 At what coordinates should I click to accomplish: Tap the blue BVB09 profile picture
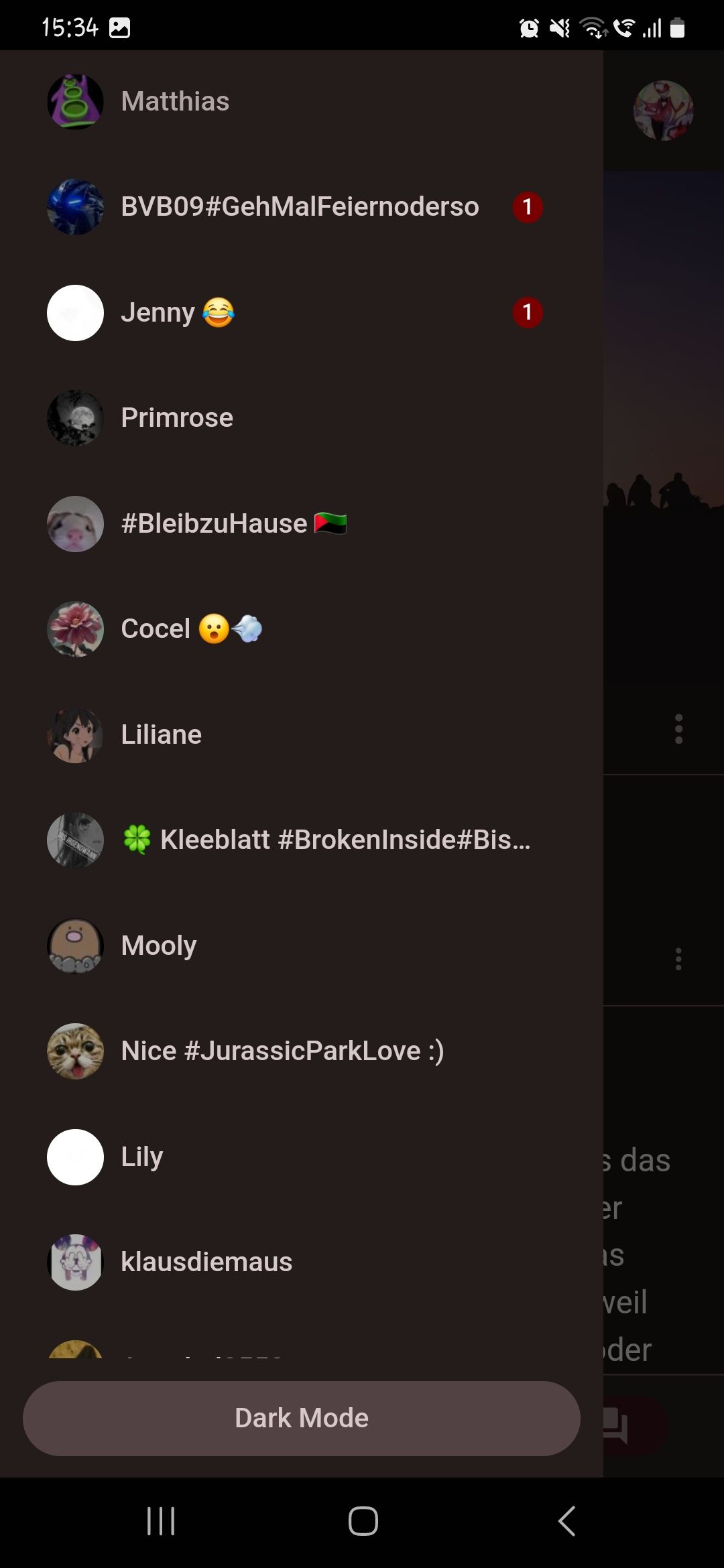tap(75, 207)
